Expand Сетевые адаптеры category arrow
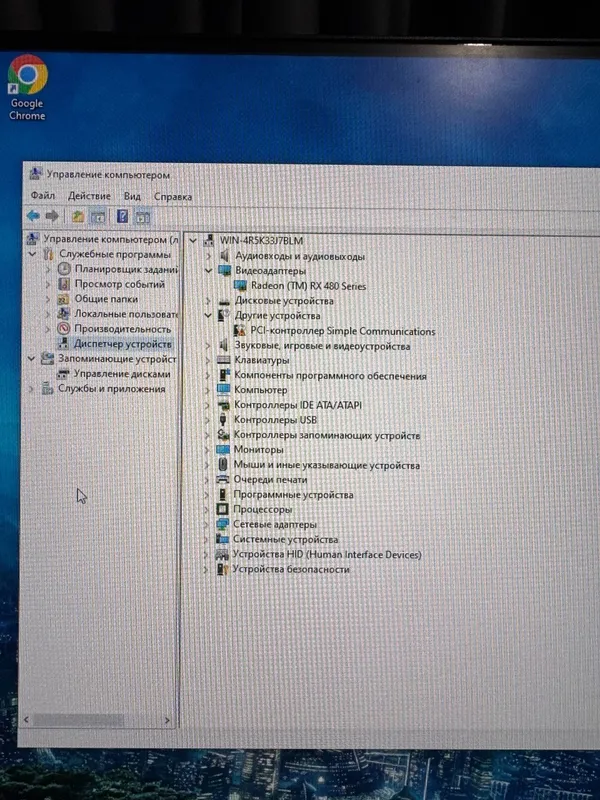 [x=206, y=524]
